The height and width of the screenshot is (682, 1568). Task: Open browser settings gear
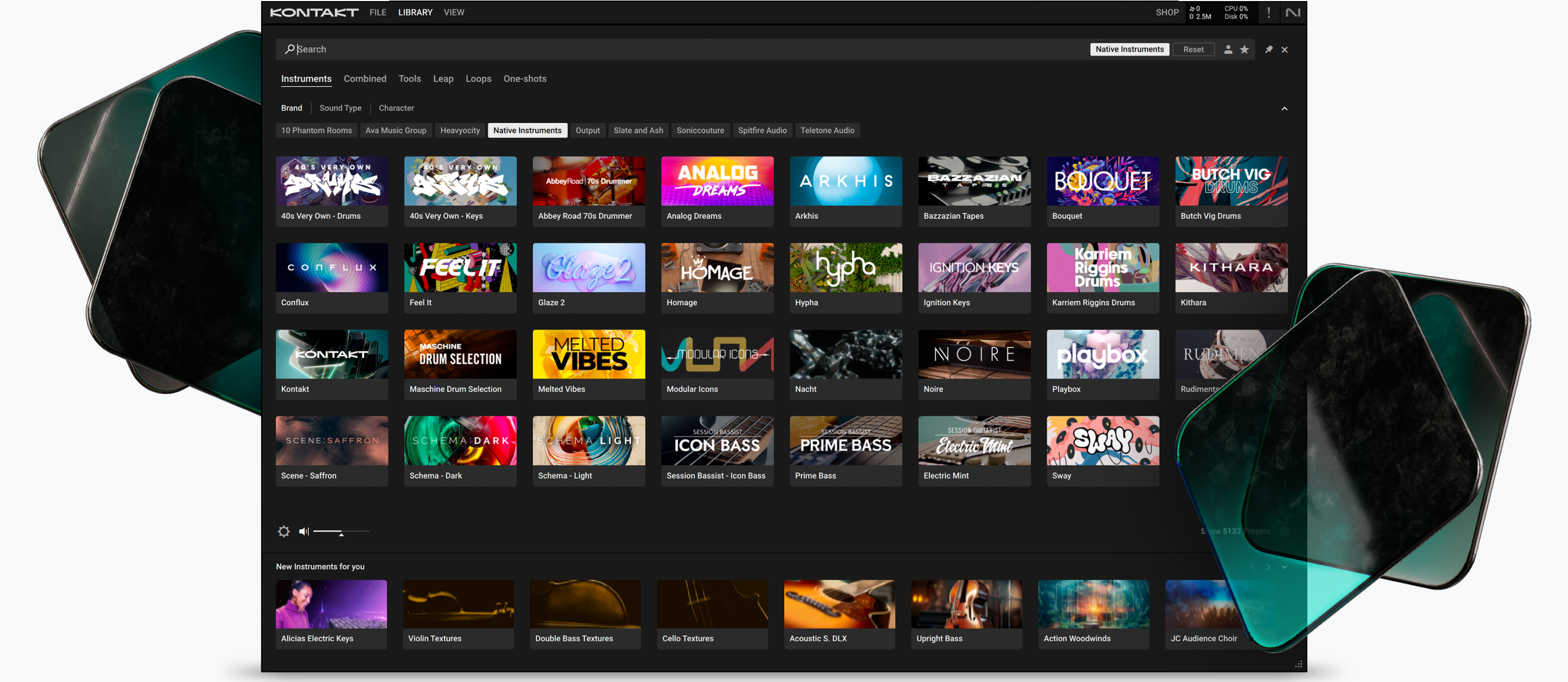[284, 531]
